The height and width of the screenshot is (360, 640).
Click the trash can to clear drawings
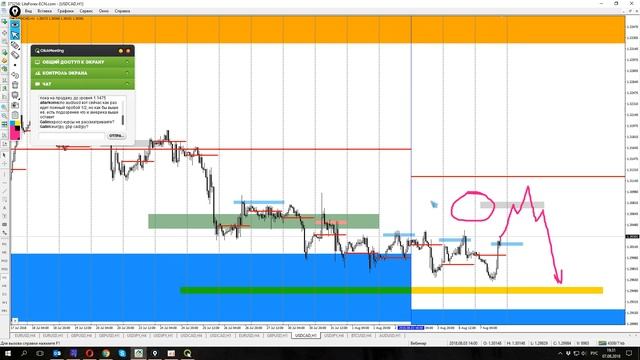pyautogui.click(x=15, y=85)
